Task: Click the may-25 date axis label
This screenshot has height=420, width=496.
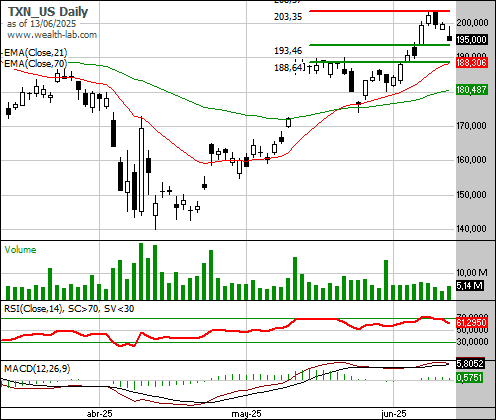Action: [x=246, y=414]
